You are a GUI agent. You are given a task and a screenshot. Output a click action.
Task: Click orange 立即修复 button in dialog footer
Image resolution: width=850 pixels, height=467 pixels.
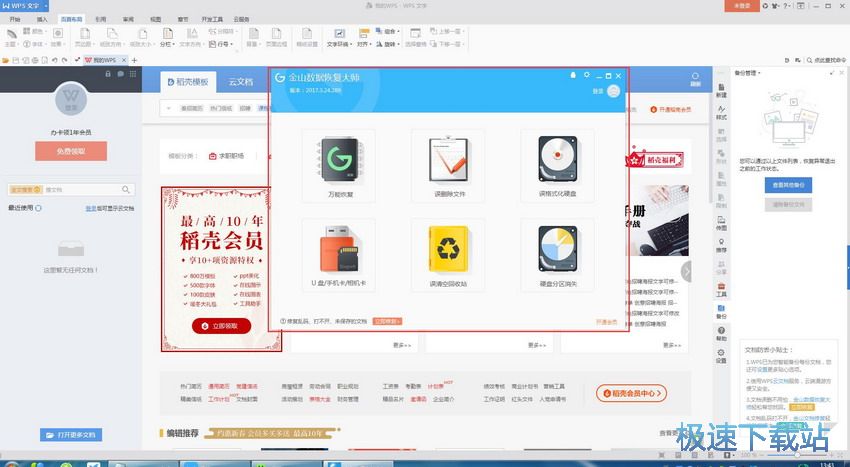387,321
